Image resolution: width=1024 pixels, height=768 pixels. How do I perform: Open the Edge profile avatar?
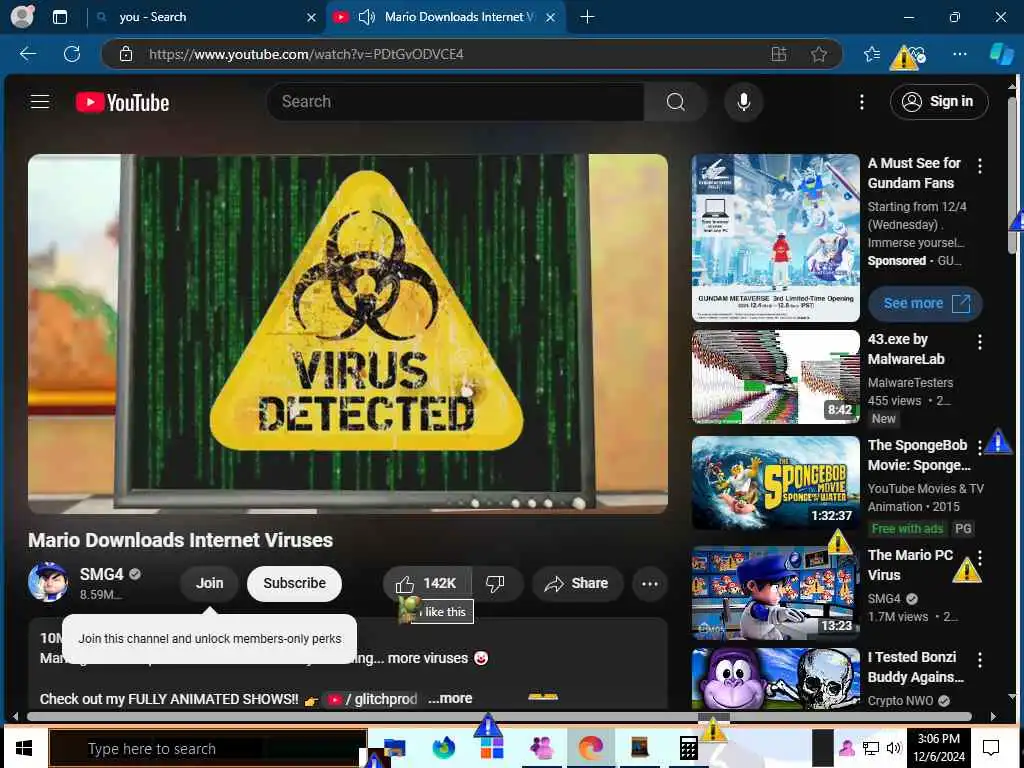pos(23,17)
